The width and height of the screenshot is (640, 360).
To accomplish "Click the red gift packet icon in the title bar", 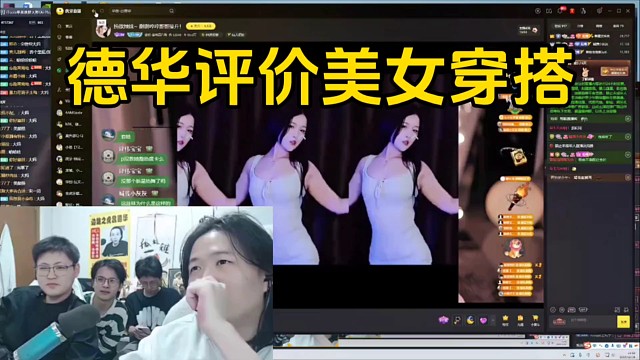I will [x=572, y=11].
